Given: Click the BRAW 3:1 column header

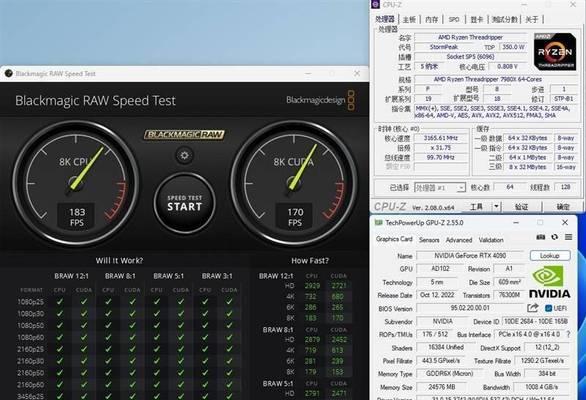Looking at the screenshot, I should (x=217, y=276).
